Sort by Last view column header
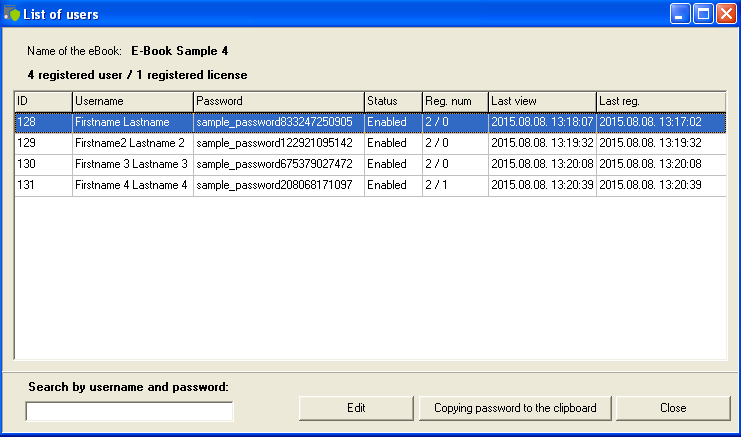 click(x=541, y=101)
